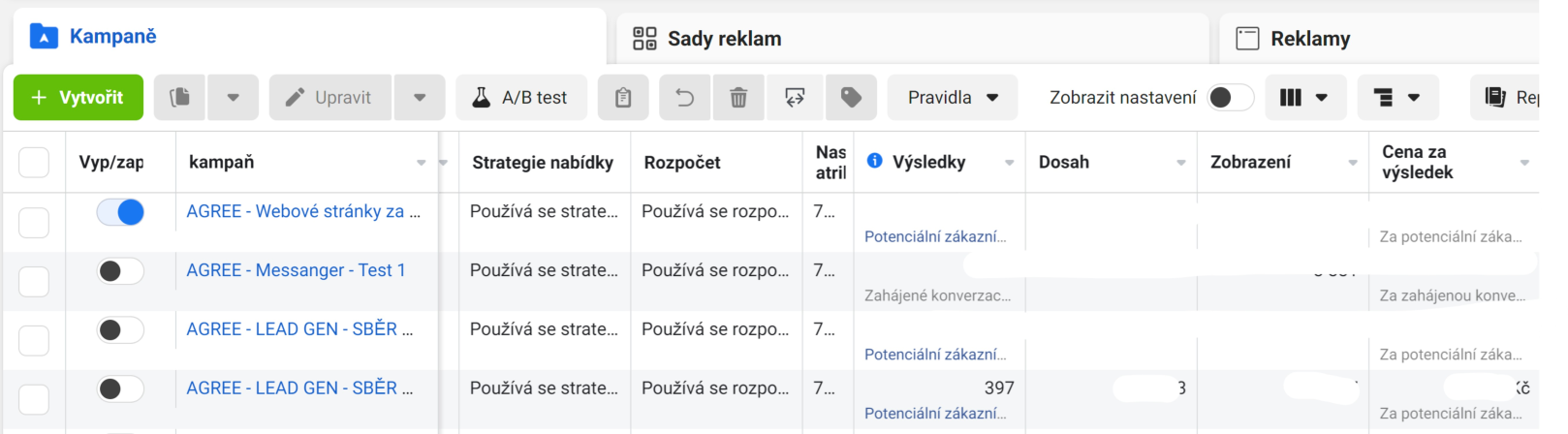
Task: Open first AGREE - LEAD GEN - SBĚR link
Action: pos(299,329)
